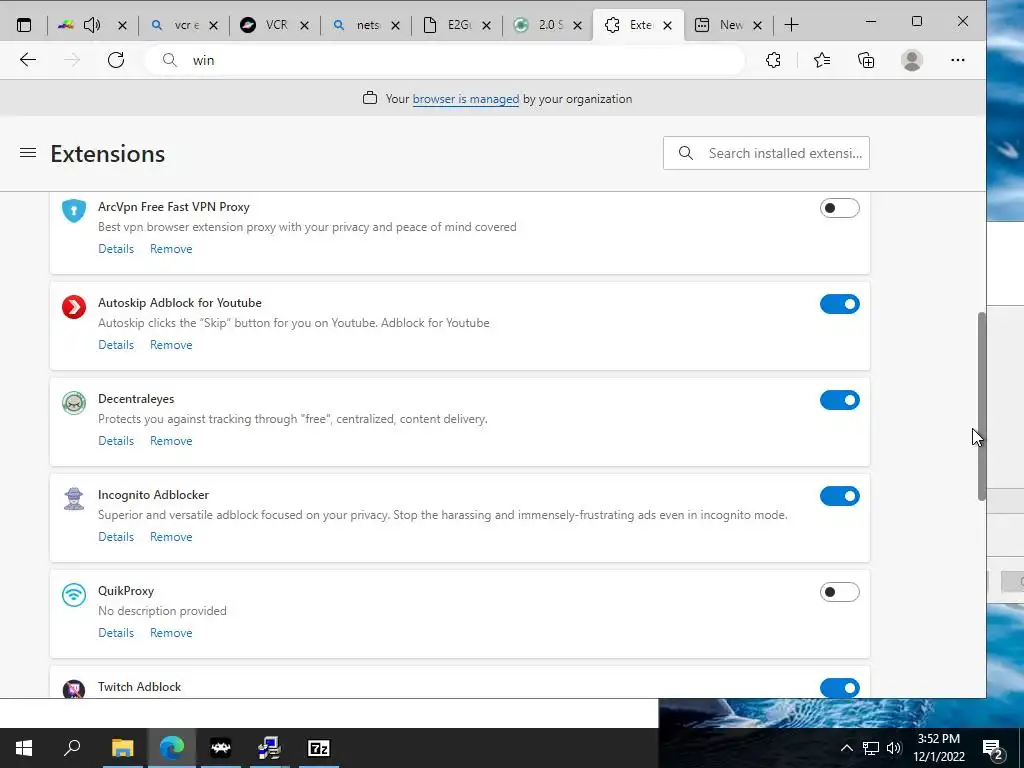
Task: Remove QuikProxy extension
Action: (171, 633)
